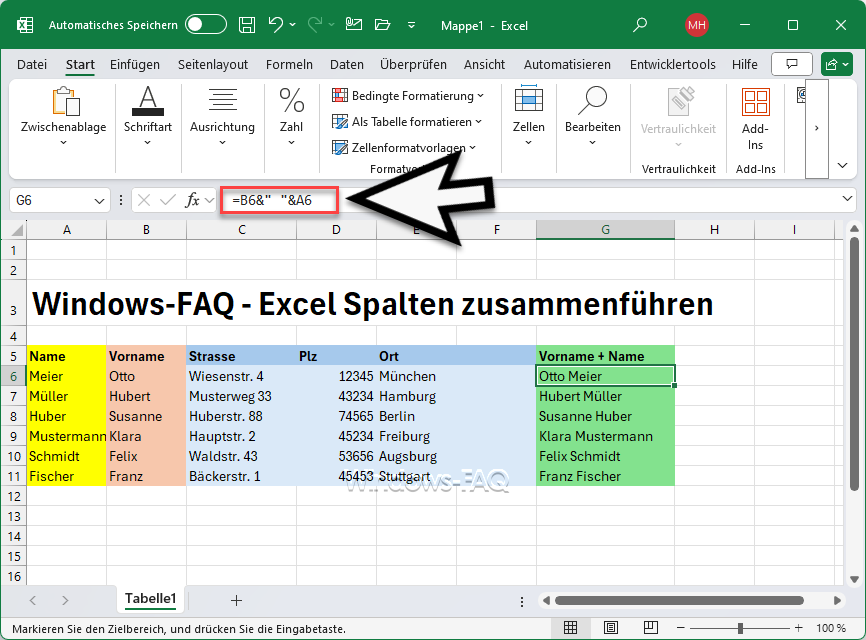Click the next sheet navigation arrow

click(65, 600)
